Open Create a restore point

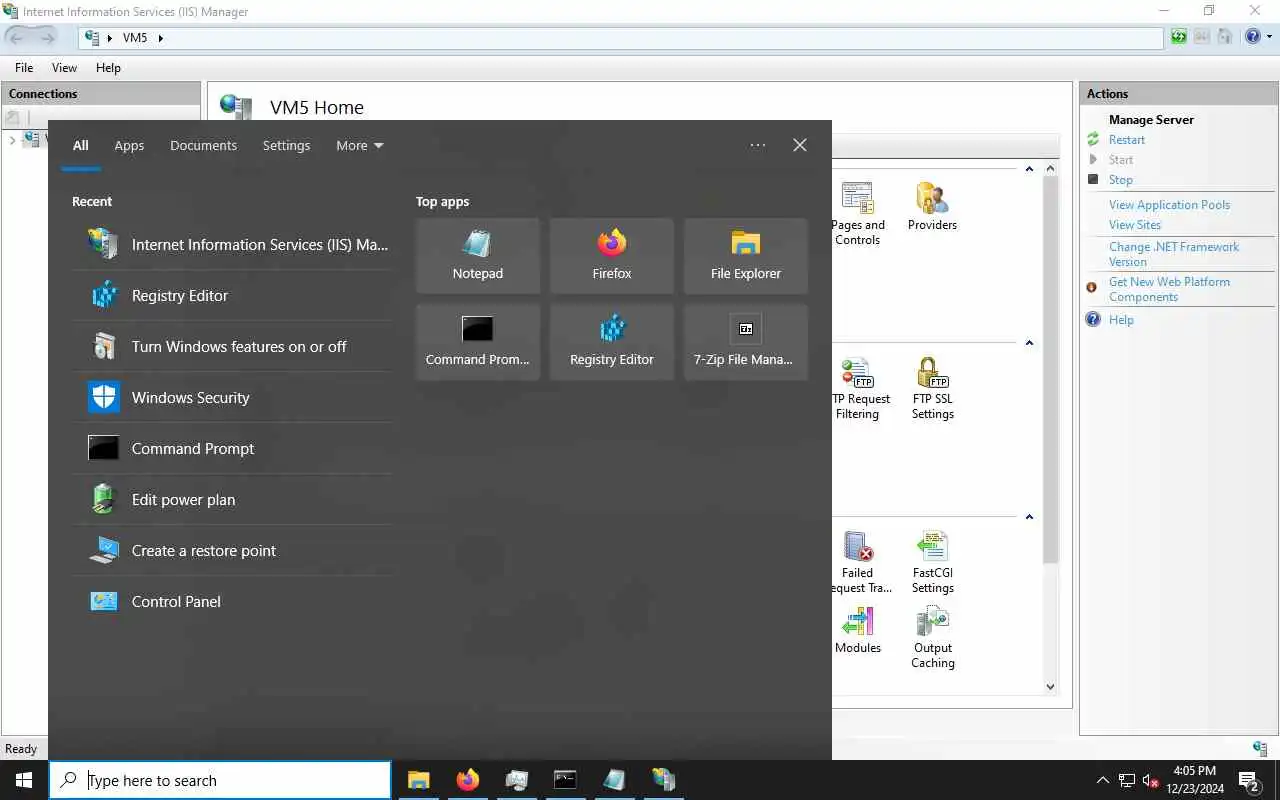tap(231, 550)
